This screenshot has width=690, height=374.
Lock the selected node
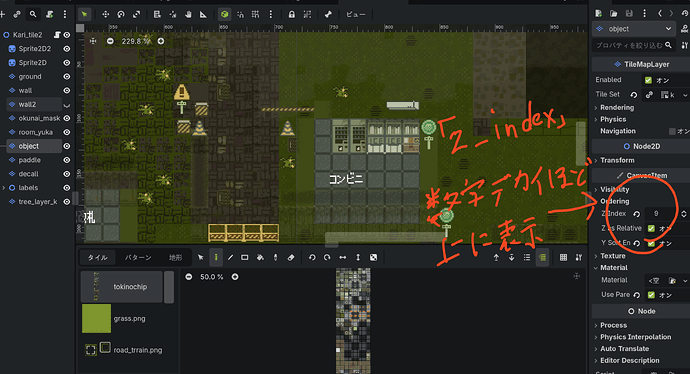292,15
